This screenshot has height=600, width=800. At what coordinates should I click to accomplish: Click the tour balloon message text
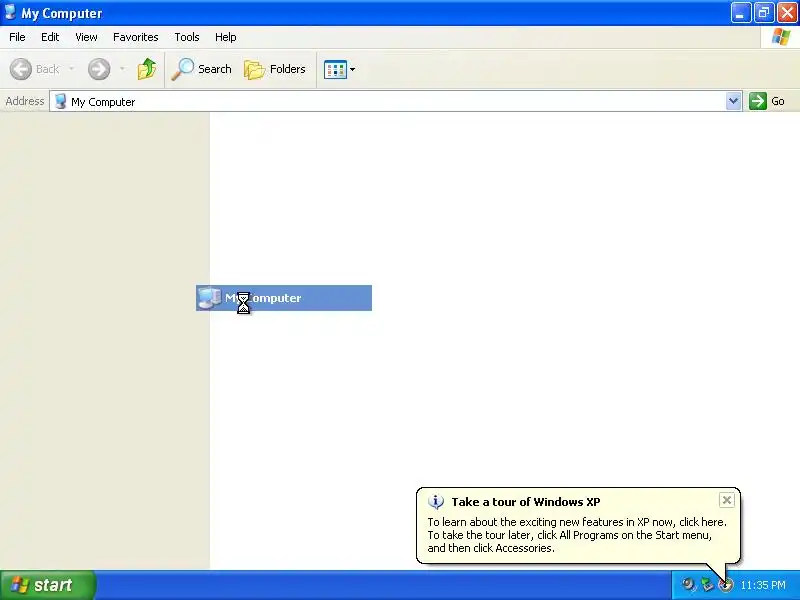577,535
